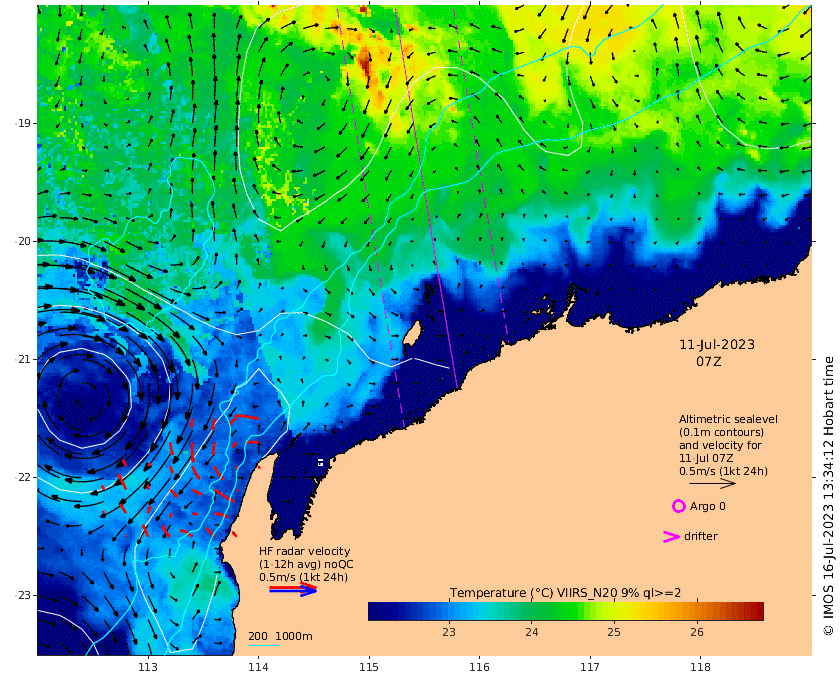840x680 pixels.
Task: Click the altimetric '0.5m/s (1kt 24h)' label
Action: (723, 471)
